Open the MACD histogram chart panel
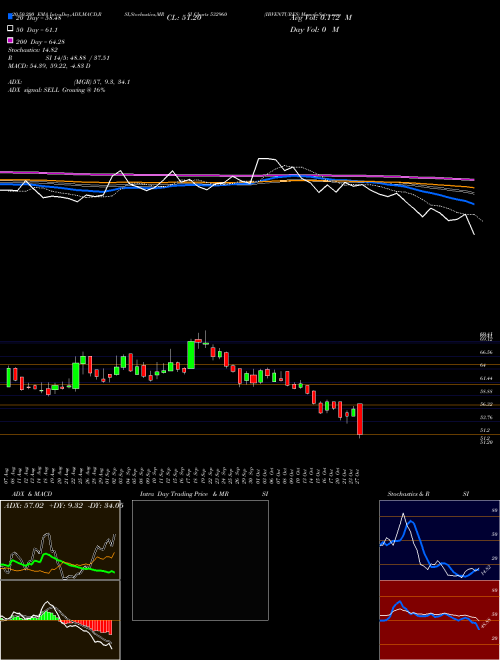This screenshot has height=660, width=500. pos(60,620)
